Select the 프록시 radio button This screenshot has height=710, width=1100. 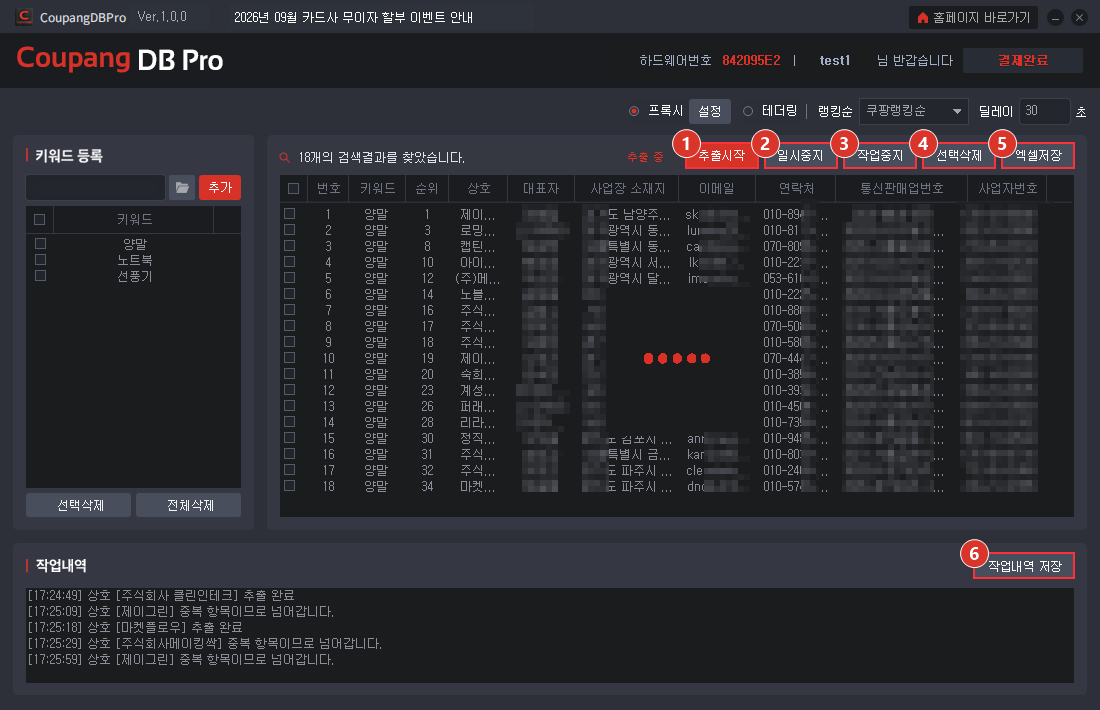(x=634, y=111)
